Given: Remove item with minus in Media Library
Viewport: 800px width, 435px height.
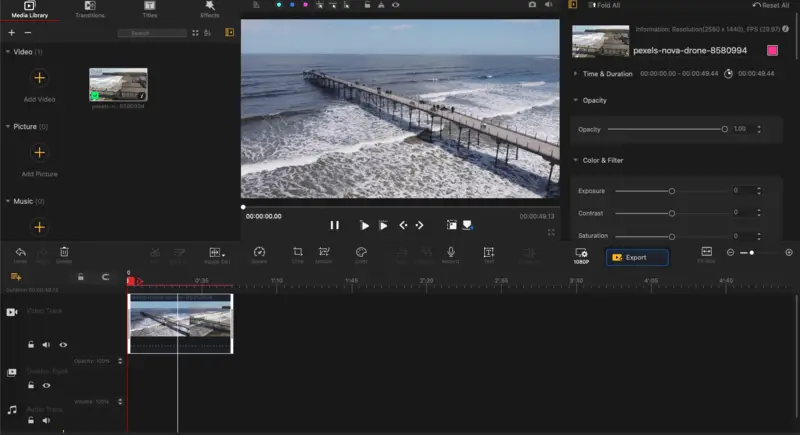Looking at the screenshot, I should (28, 33).
